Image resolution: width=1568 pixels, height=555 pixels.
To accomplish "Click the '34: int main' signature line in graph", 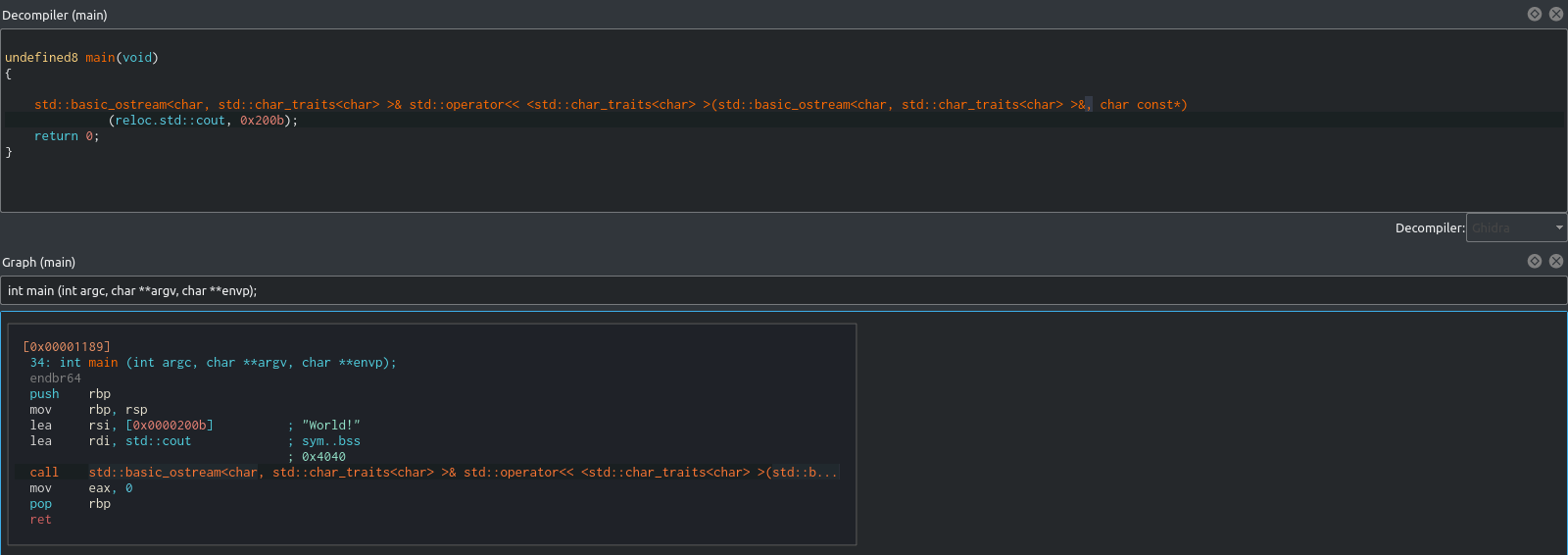I will point(213,363).
